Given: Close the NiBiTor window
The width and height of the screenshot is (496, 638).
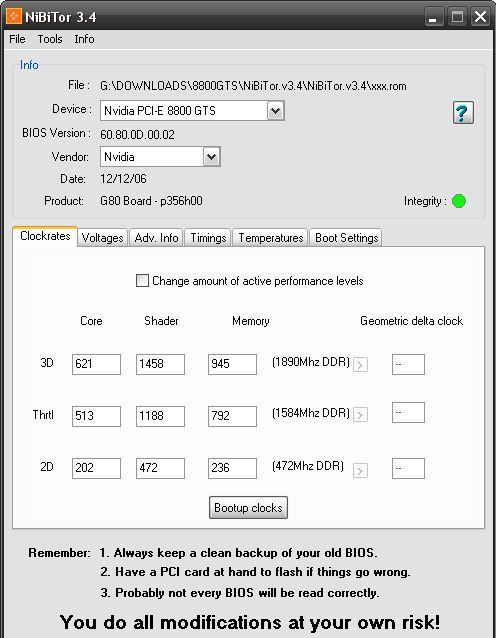Looking at the screenshot, I should [x=481, y=17].
